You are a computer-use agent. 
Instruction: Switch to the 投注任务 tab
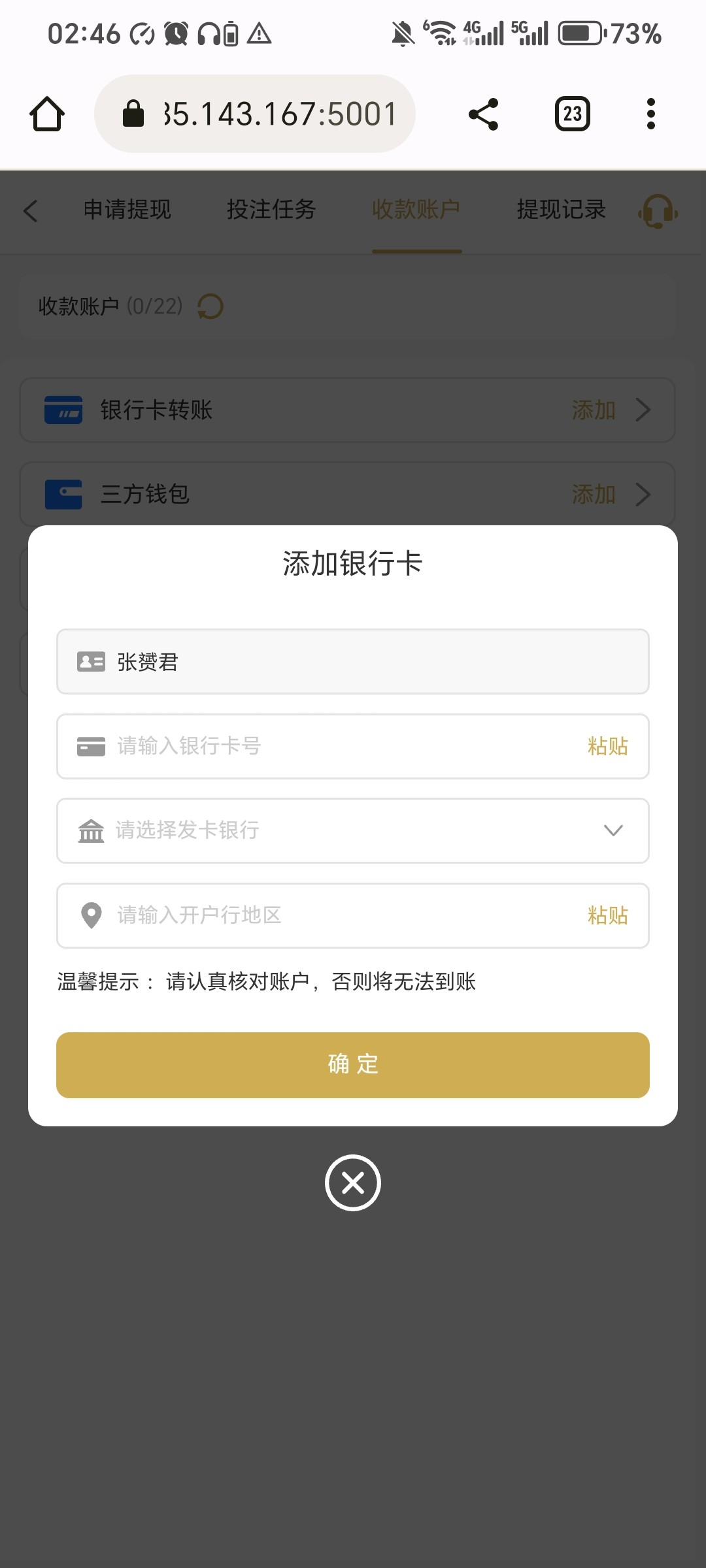271,210
